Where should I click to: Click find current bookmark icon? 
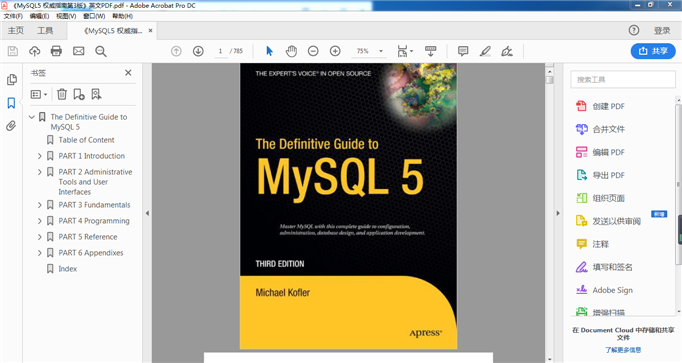tap(96, 94)
